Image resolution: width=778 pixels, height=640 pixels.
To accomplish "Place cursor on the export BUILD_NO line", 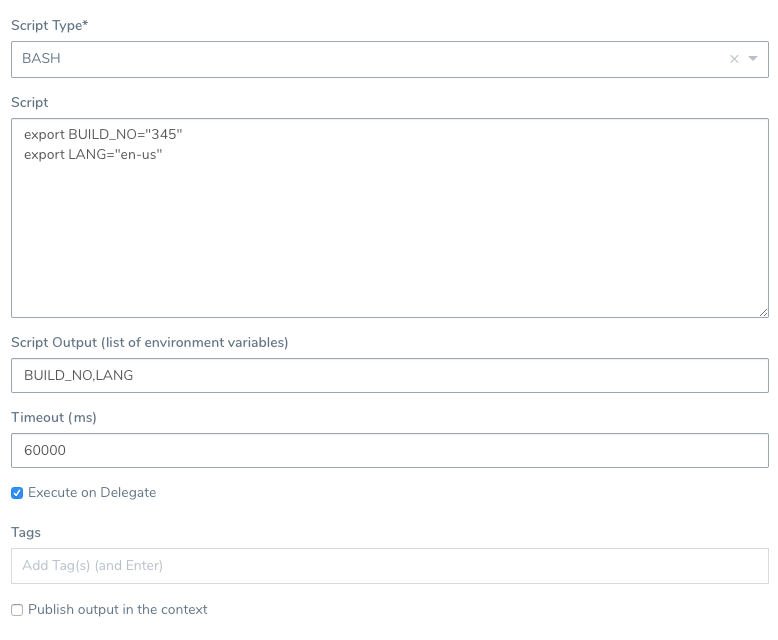I will click(103, 134).
